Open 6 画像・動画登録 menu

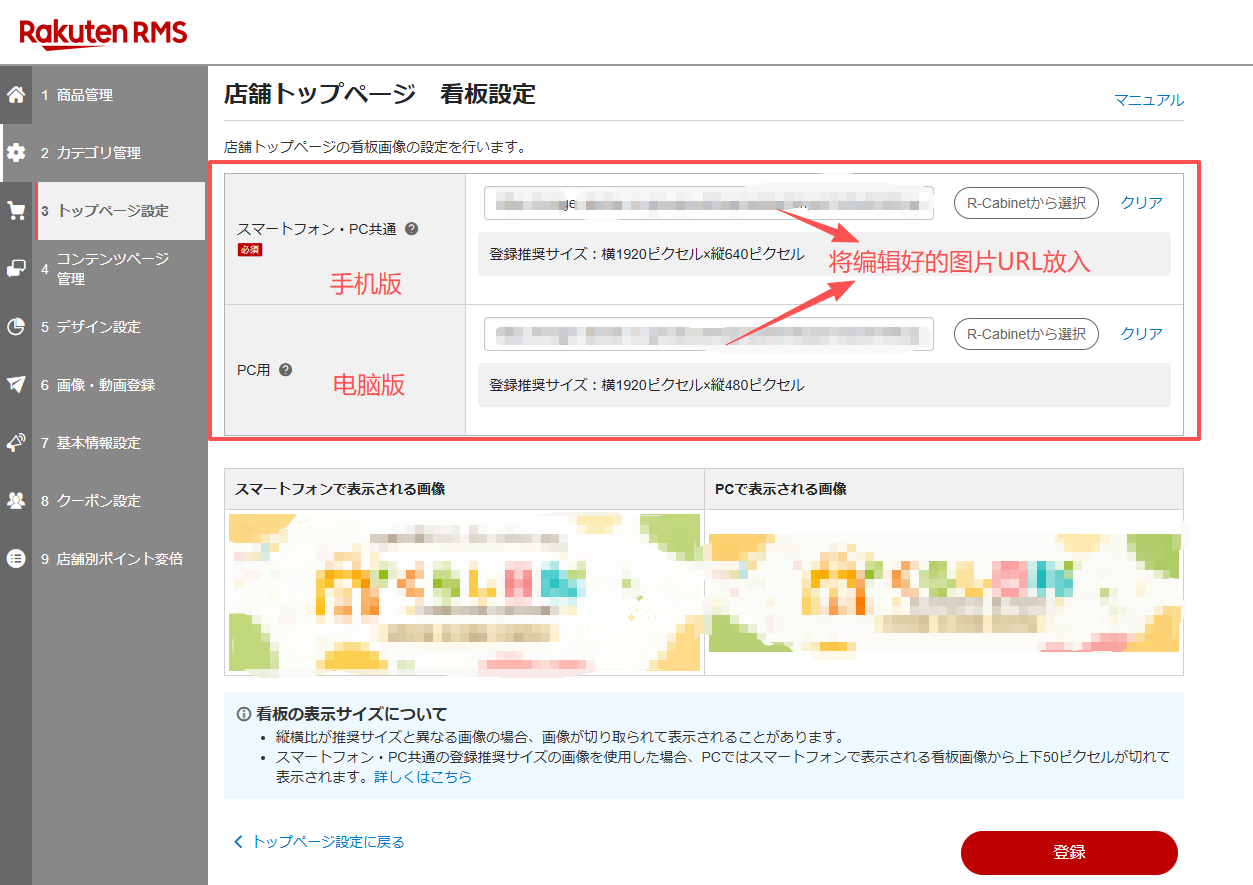[119, 385]
